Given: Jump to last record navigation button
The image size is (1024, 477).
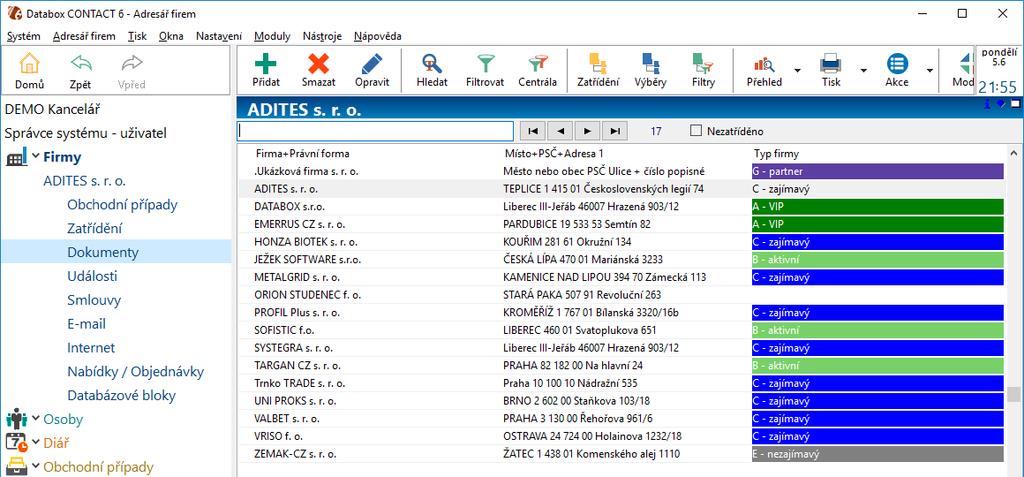Looking at the screenshot, I should click(x=615, y=131).
